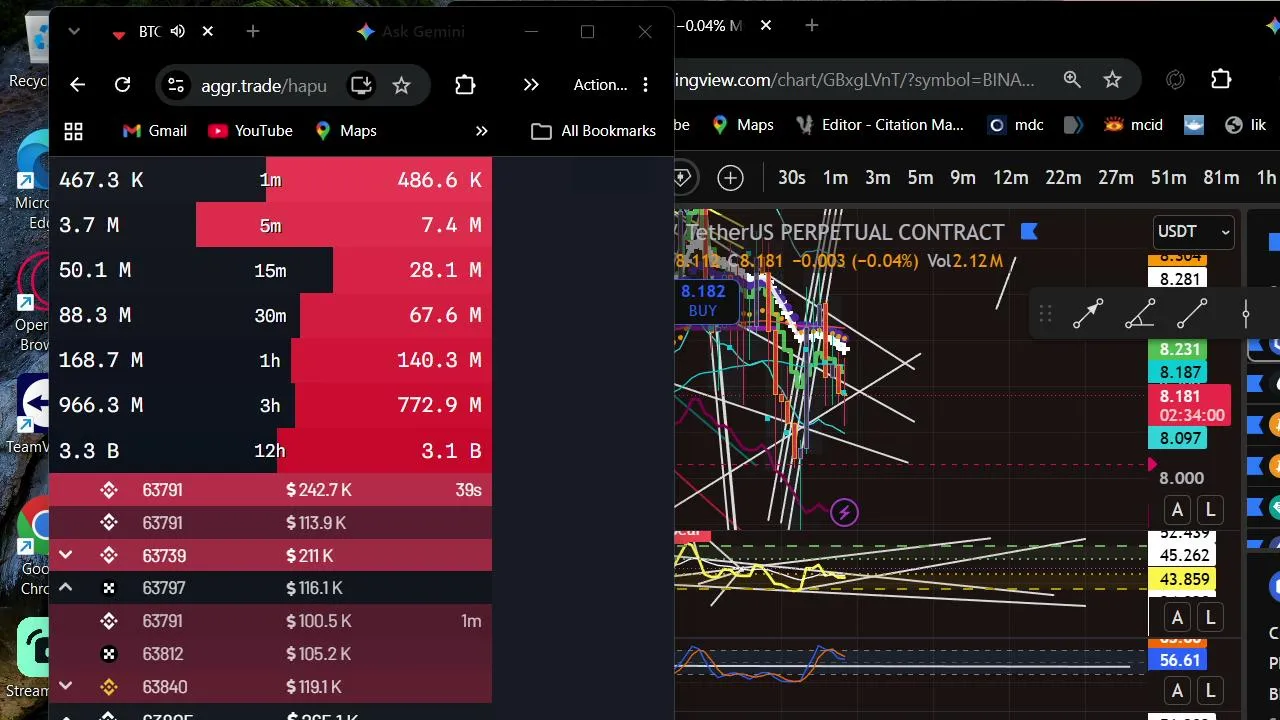
Task: Click the purple lightning bolt on chart
Action: (x=844, y=513)
